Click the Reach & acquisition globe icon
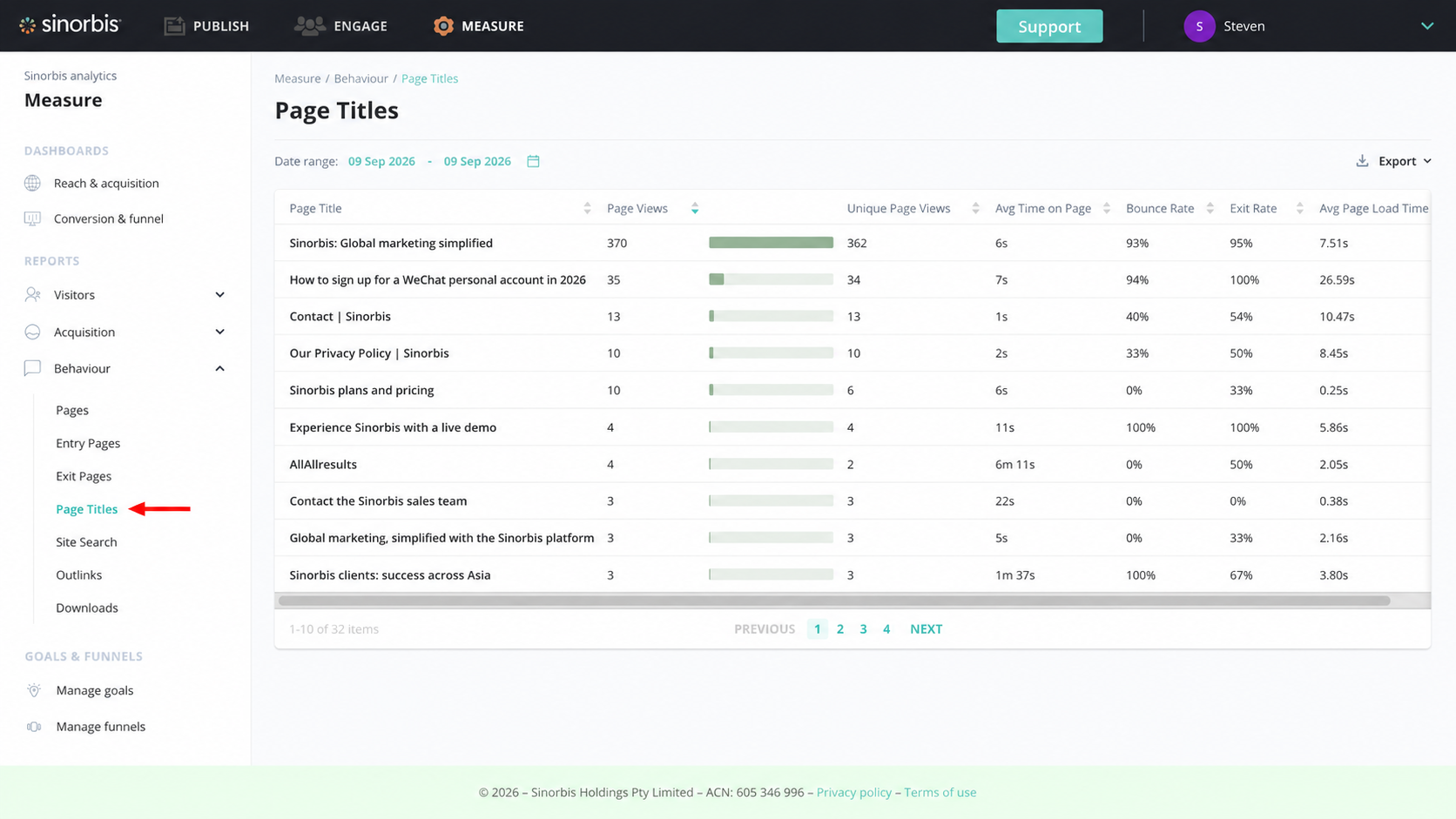Image resolution: width=1456 pixels, height=819 pixels. point(33,183)
